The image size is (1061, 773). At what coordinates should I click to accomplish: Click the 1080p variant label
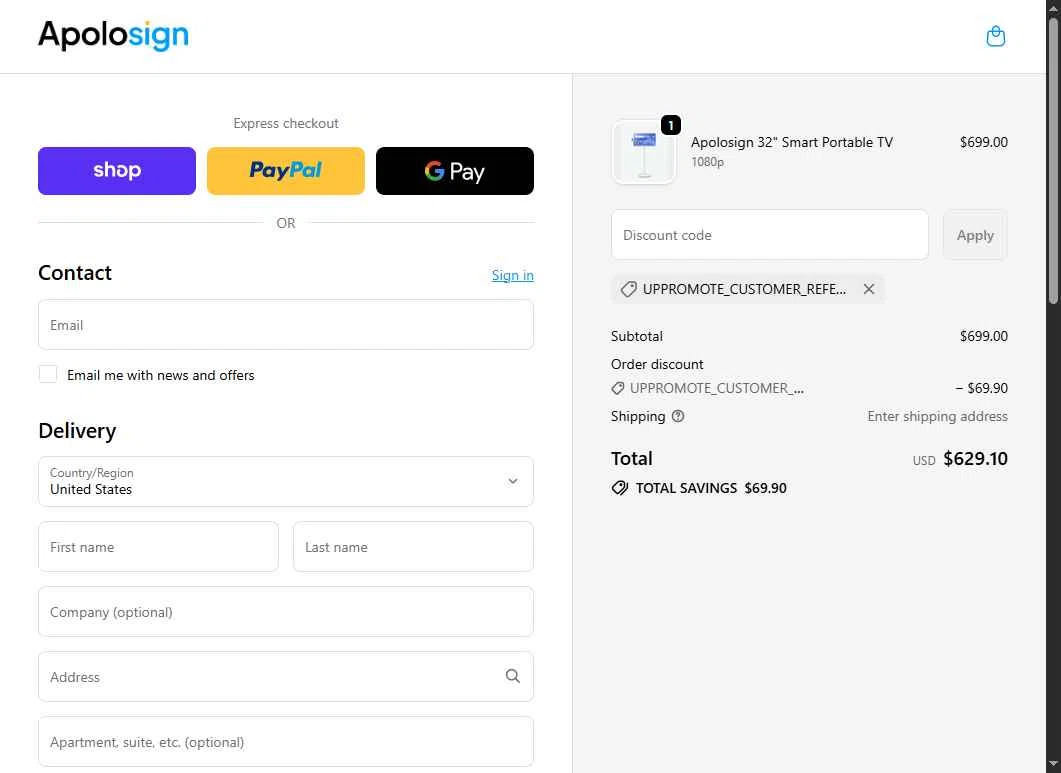click(x=707, y=162)
